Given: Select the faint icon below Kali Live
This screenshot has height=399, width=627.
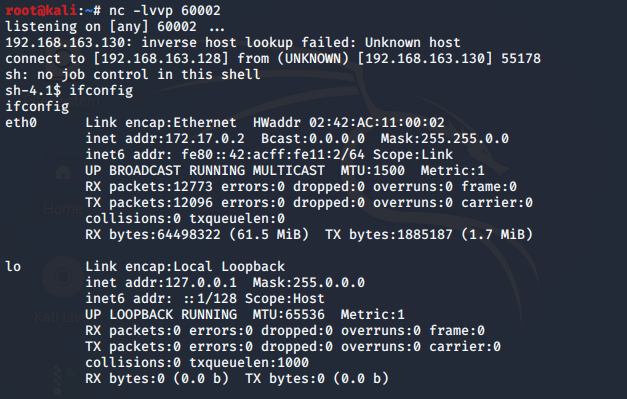Looking at the screenshot, I should [x=60, y=380].
